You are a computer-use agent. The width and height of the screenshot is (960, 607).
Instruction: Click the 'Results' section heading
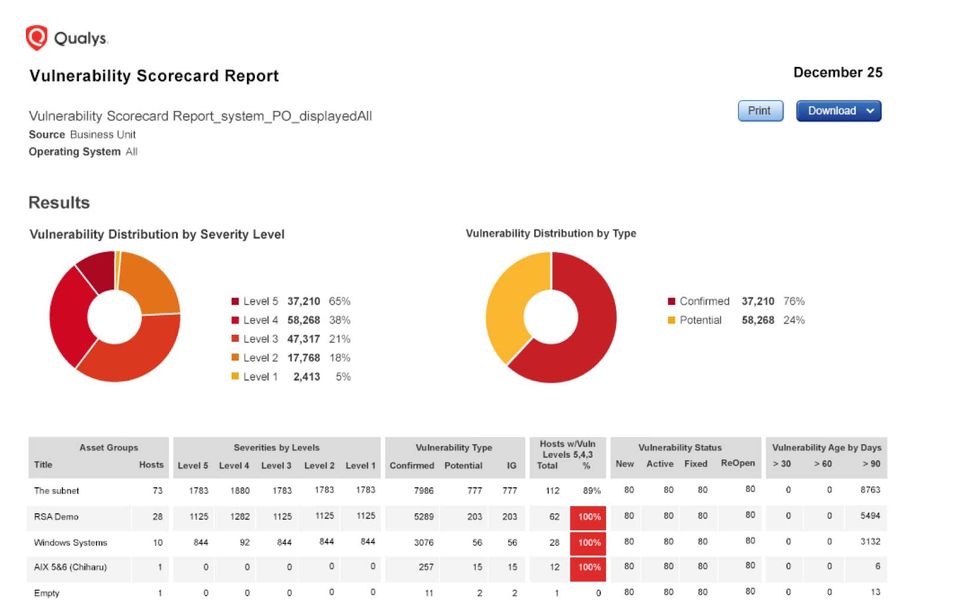pyautogui.click(x=59, y=203)
